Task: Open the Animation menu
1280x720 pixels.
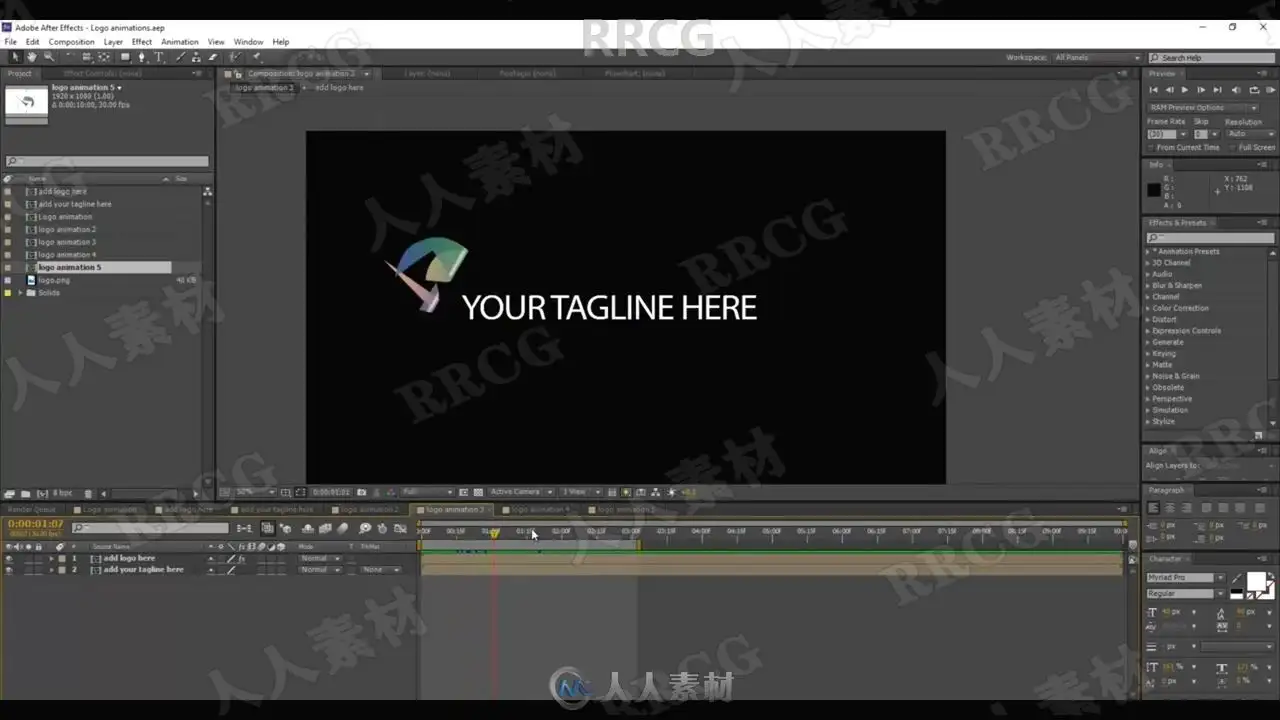Action: pos(180,42)
